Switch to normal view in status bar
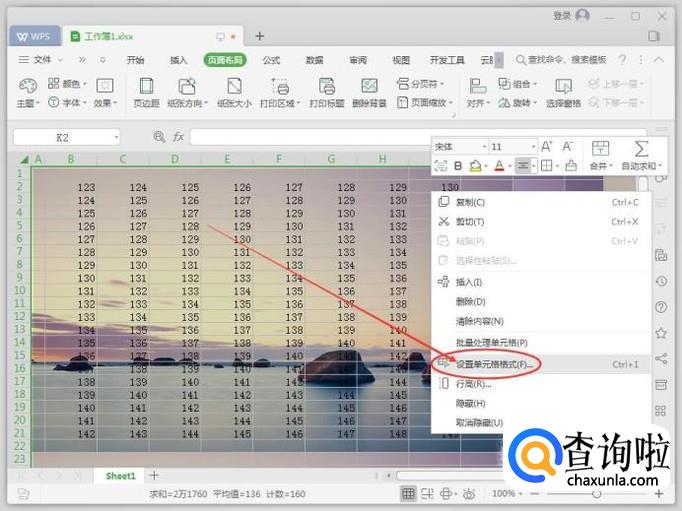Viewport: 682px width, 511px height. coord(408,494)
